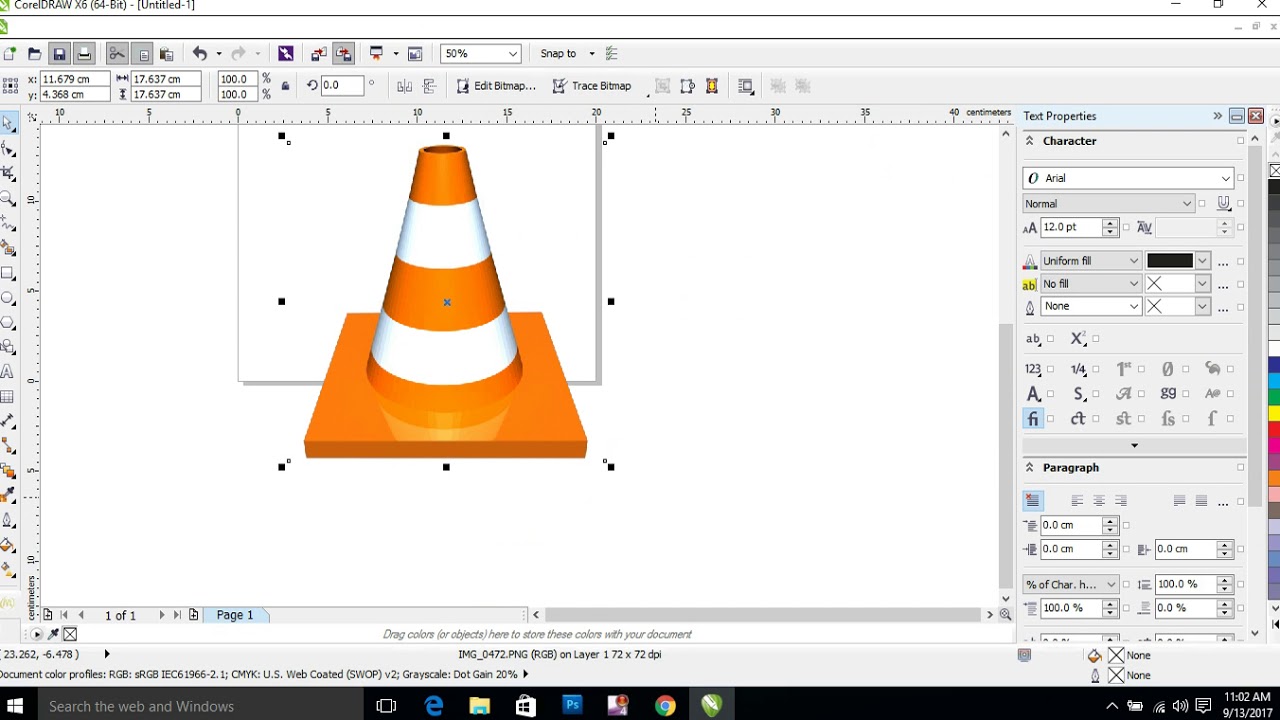Click the Print icon
Viewport: 1280px width, 720px height.
pos(84,54)
